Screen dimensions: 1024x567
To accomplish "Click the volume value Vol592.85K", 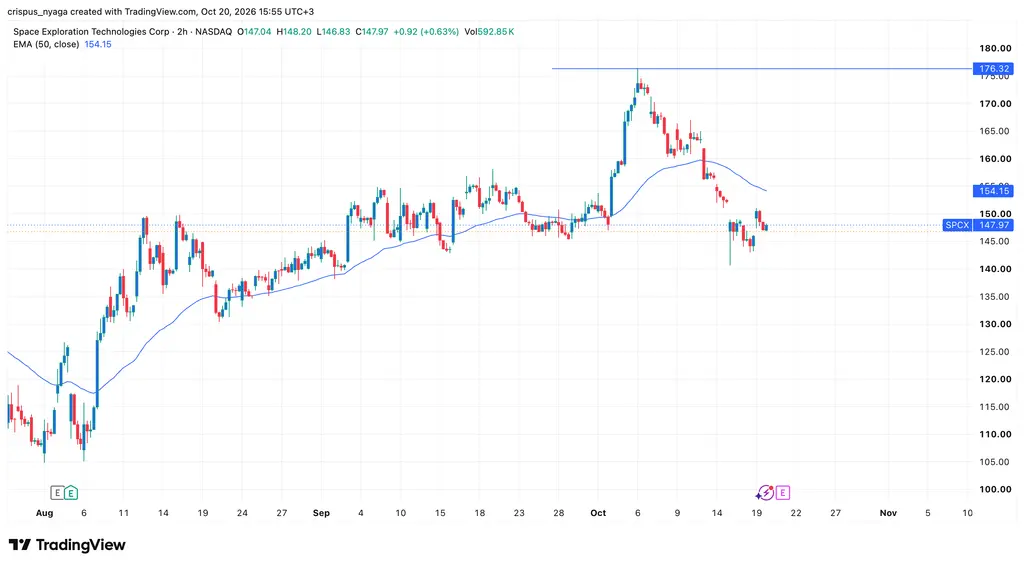I will (489, 31).
